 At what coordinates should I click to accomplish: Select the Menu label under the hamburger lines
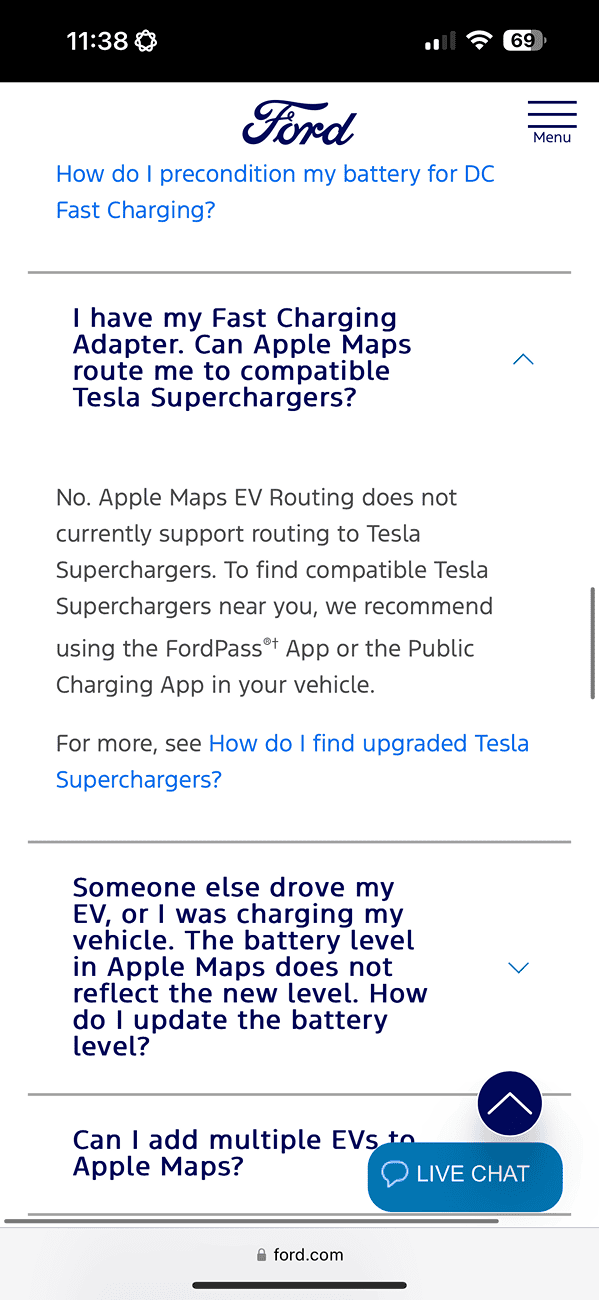[x=552, y=137]
